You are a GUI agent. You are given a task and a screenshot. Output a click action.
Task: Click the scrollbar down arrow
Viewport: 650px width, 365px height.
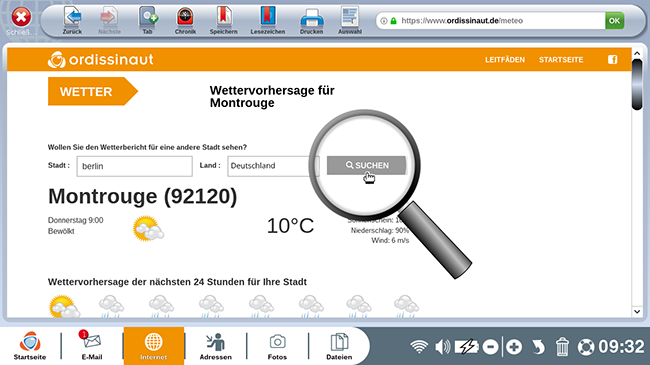click(x=637, y=311)
